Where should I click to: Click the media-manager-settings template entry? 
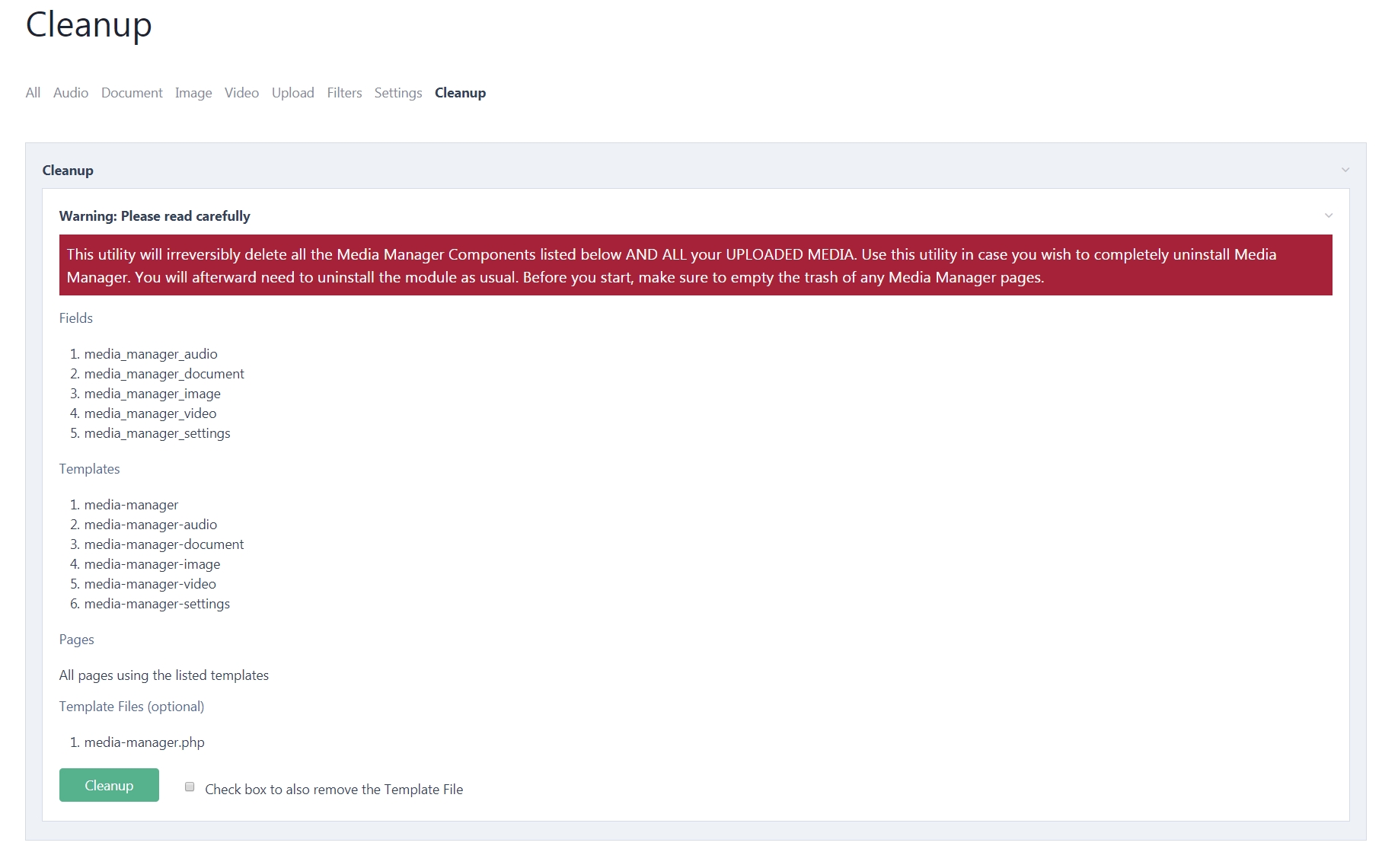pos(157,604)
